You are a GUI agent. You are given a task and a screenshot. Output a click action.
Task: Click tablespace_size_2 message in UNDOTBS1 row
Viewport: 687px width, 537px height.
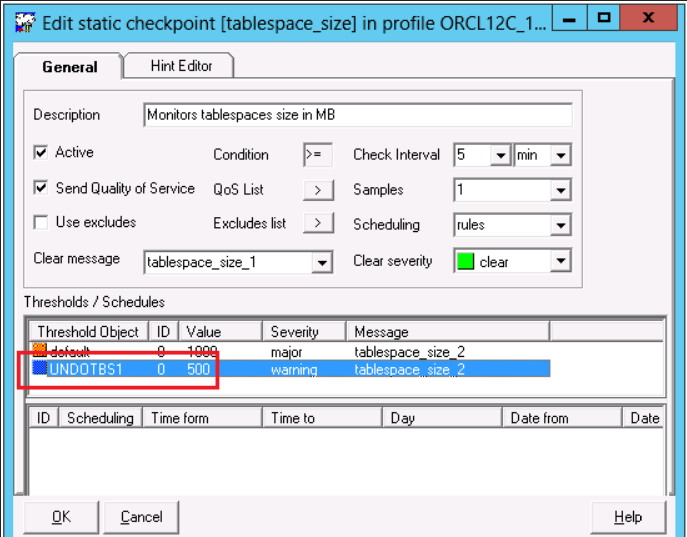(410, 369)
